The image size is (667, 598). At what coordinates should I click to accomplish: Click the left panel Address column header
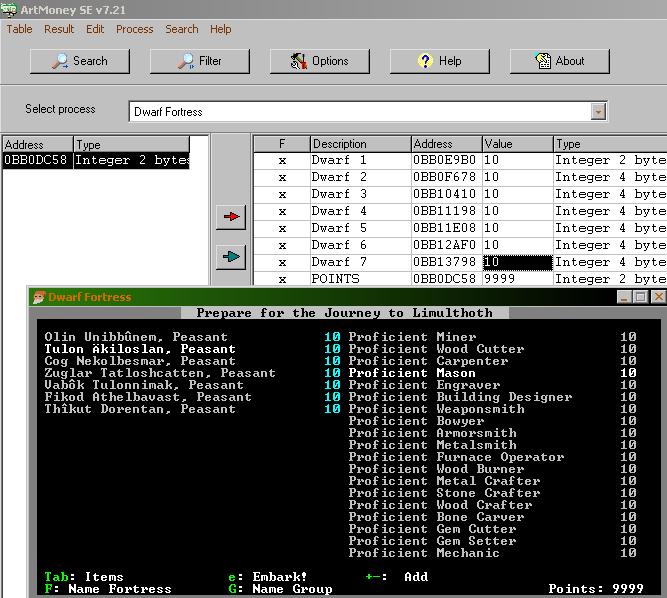click(x=37, y=145)
